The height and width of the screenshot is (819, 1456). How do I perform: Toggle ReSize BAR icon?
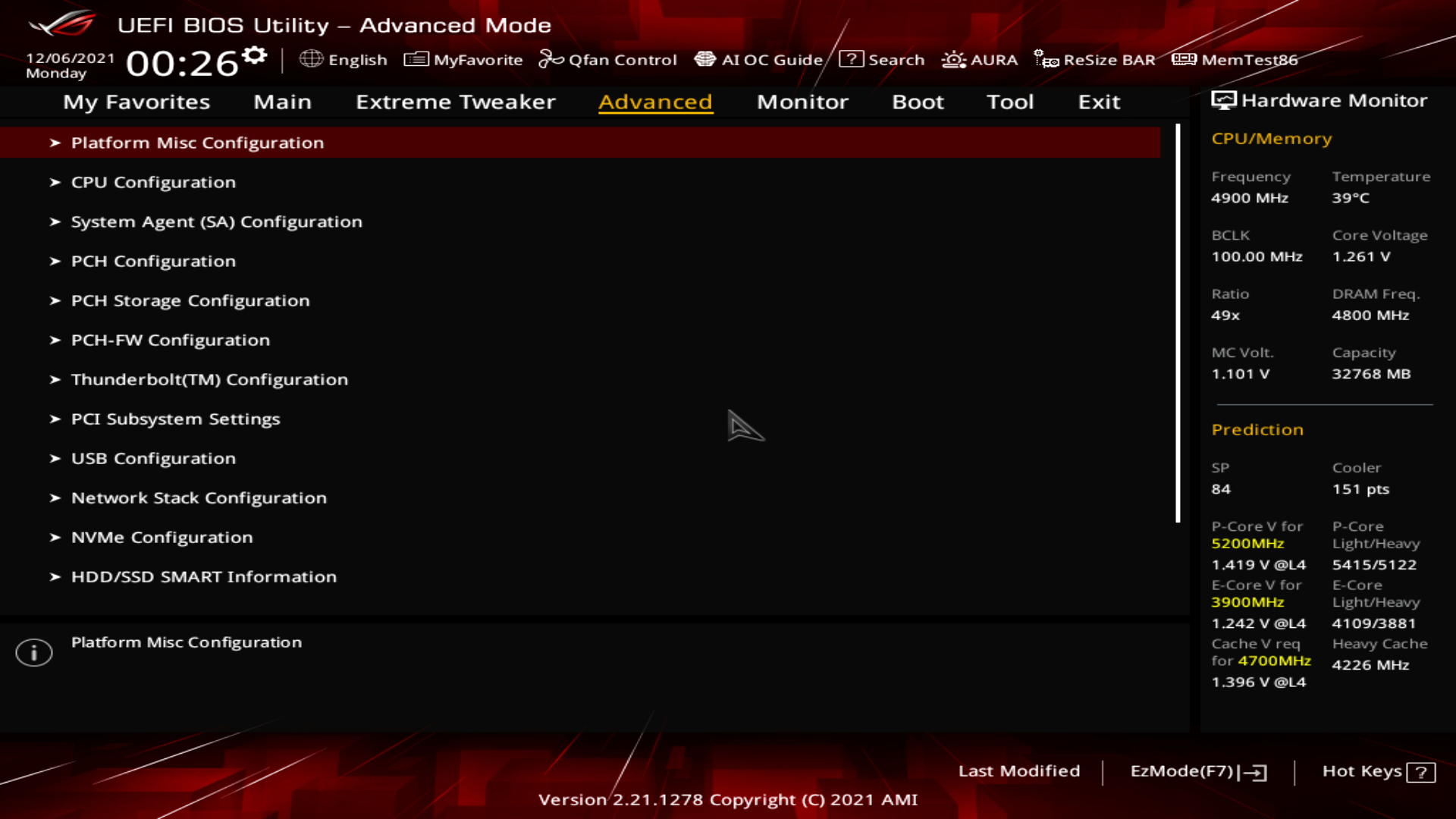click(1046, 59)
